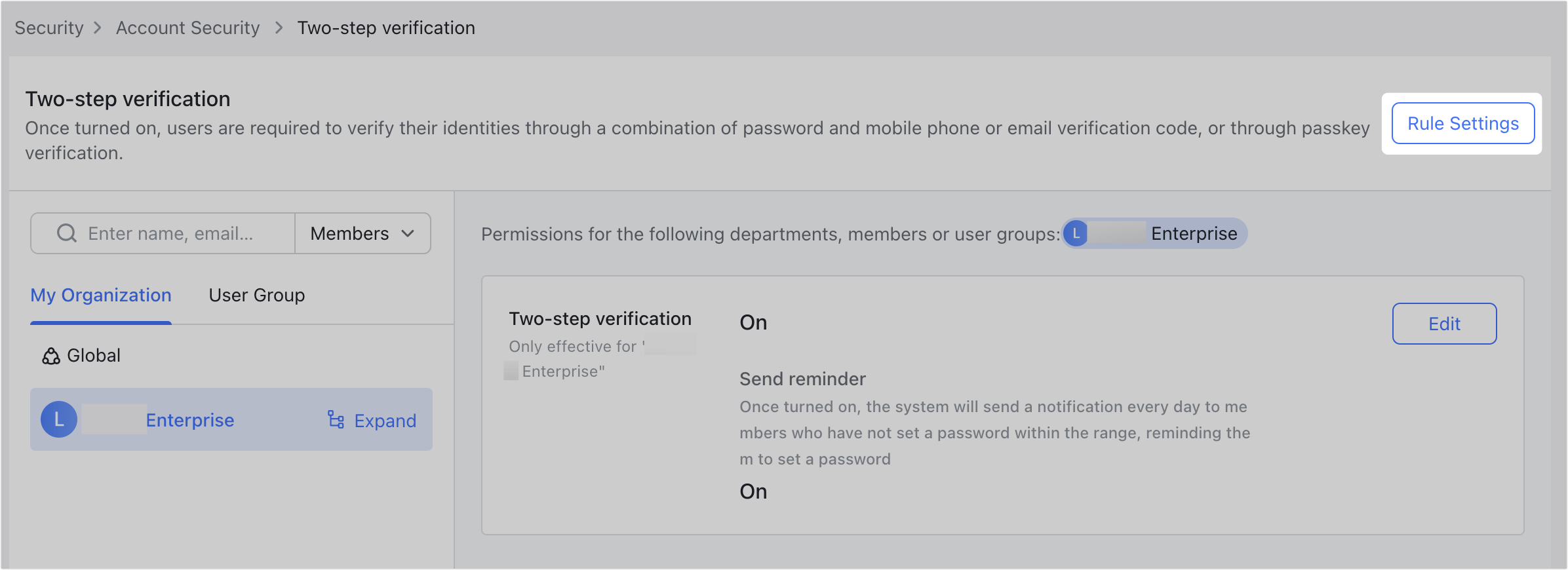Select the My Organization tab

pos(100,295)
